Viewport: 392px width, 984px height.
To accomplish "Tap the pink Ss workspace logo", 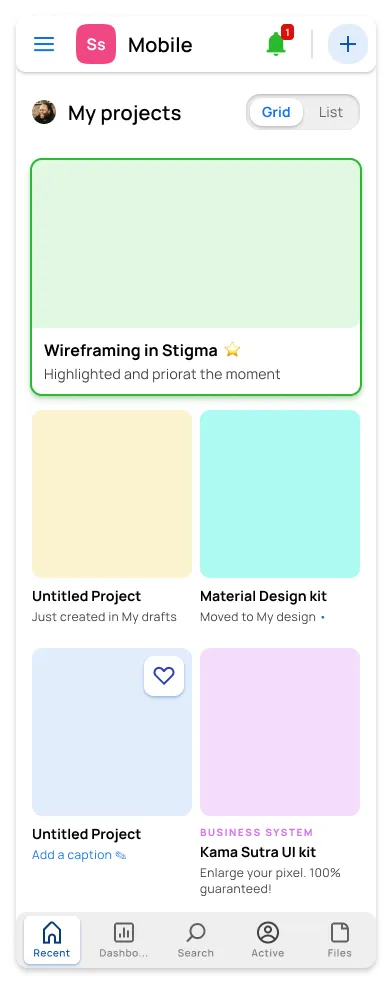I will tap(96, 45).
